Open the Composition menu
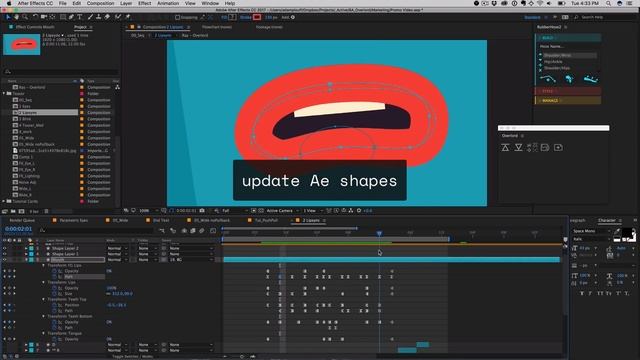This screenshot has width=640, height=360. [x=100, y=3]
